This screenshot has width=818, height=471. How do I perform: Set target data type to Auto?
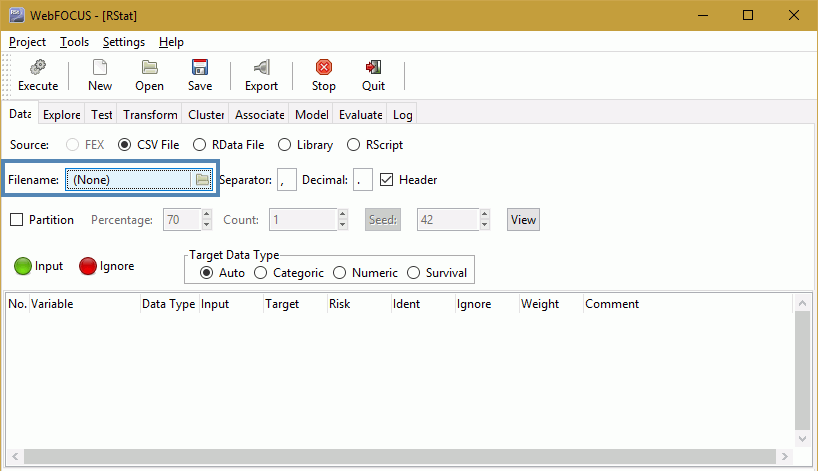207,273
